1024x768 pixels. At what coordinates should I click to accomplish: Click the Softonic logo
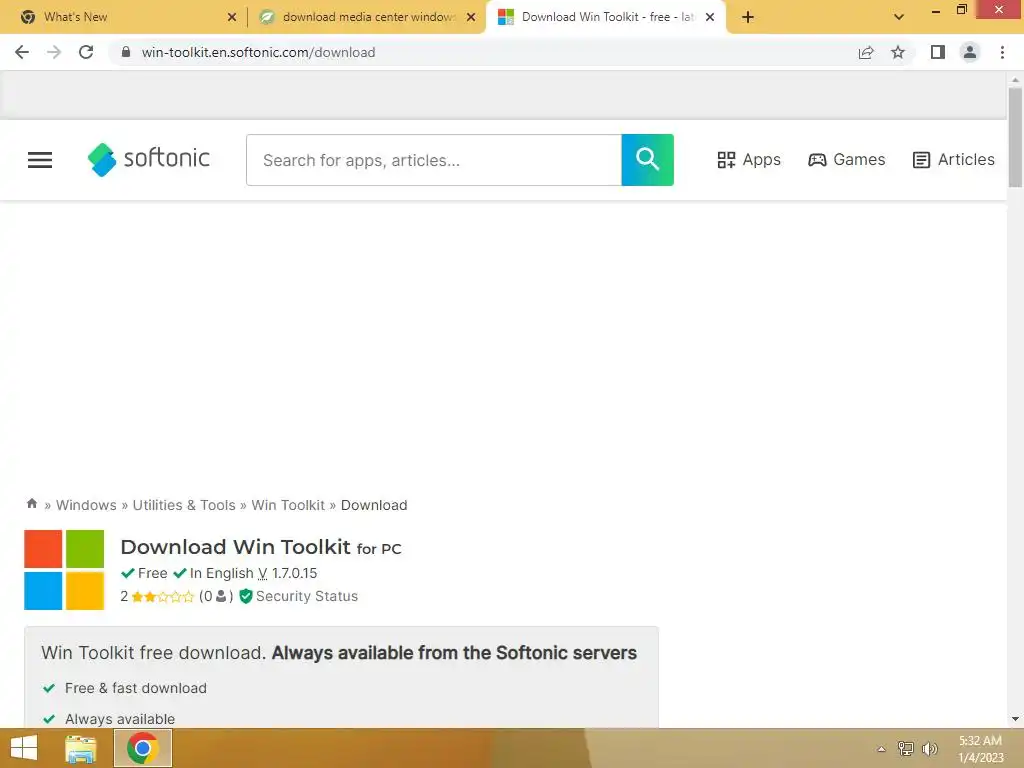click(x=149, y=159)
